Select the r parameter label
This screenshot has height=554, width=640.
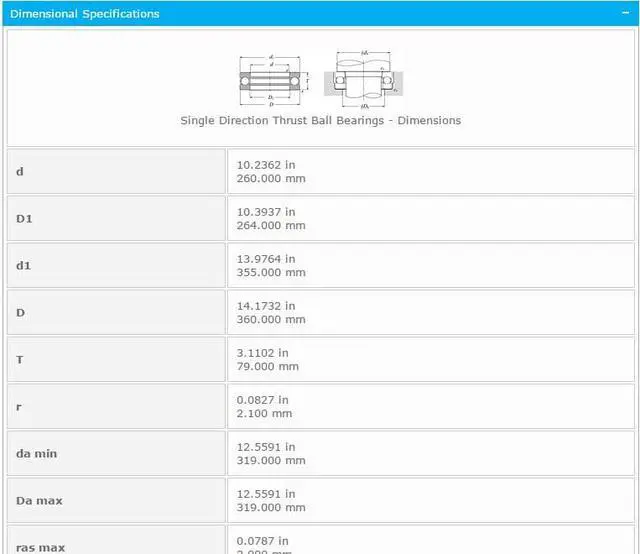19,406
